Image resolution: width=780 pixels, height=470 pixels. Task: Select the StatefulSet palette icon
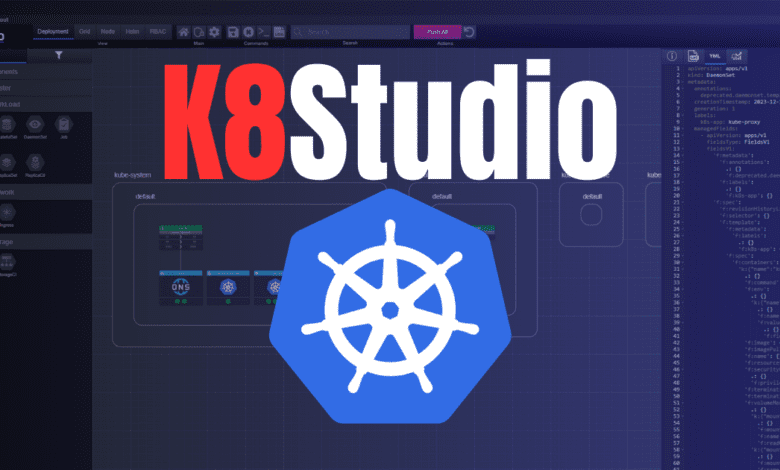pyautogui.click(x=7, y=124)
